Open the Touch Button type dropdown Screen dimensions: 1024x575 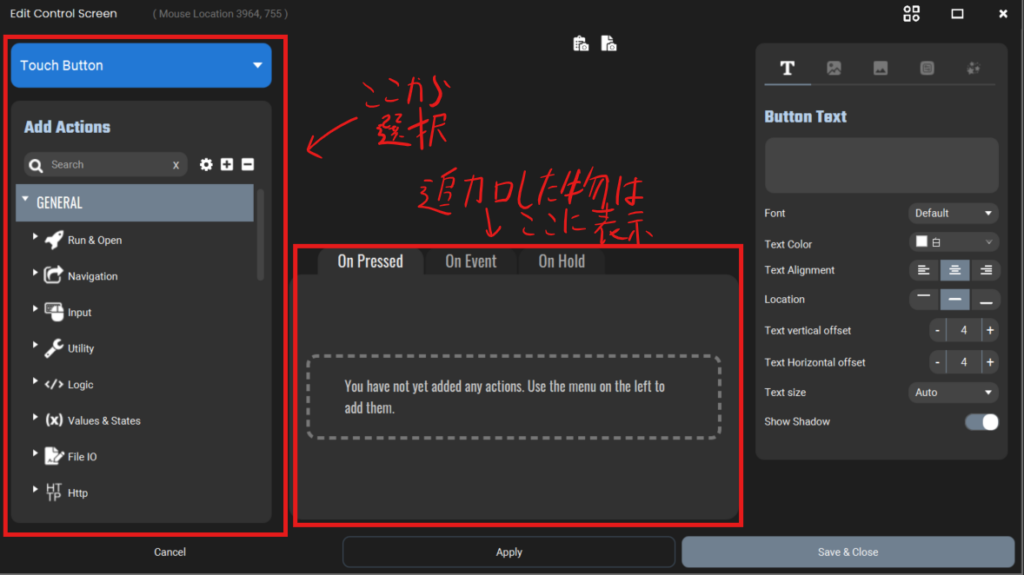point(141,66)
